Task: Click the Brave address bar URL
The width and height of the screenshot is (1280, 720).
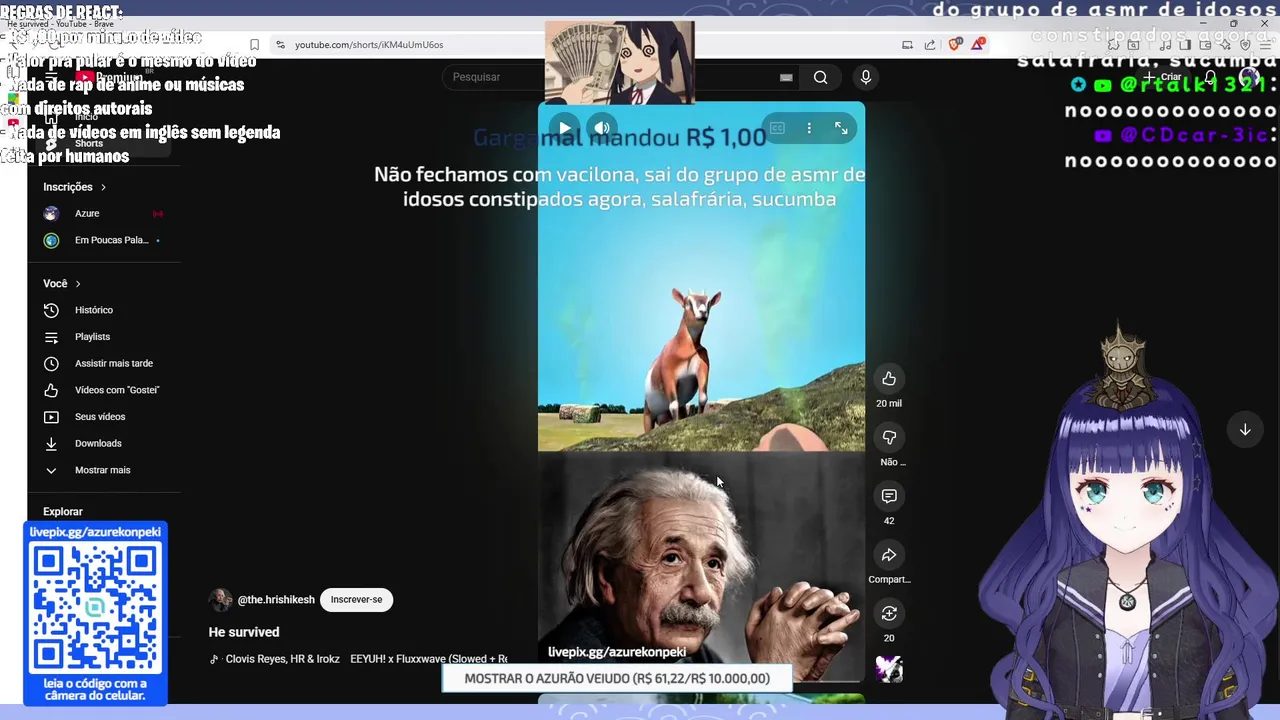Action: pos(369,44)
